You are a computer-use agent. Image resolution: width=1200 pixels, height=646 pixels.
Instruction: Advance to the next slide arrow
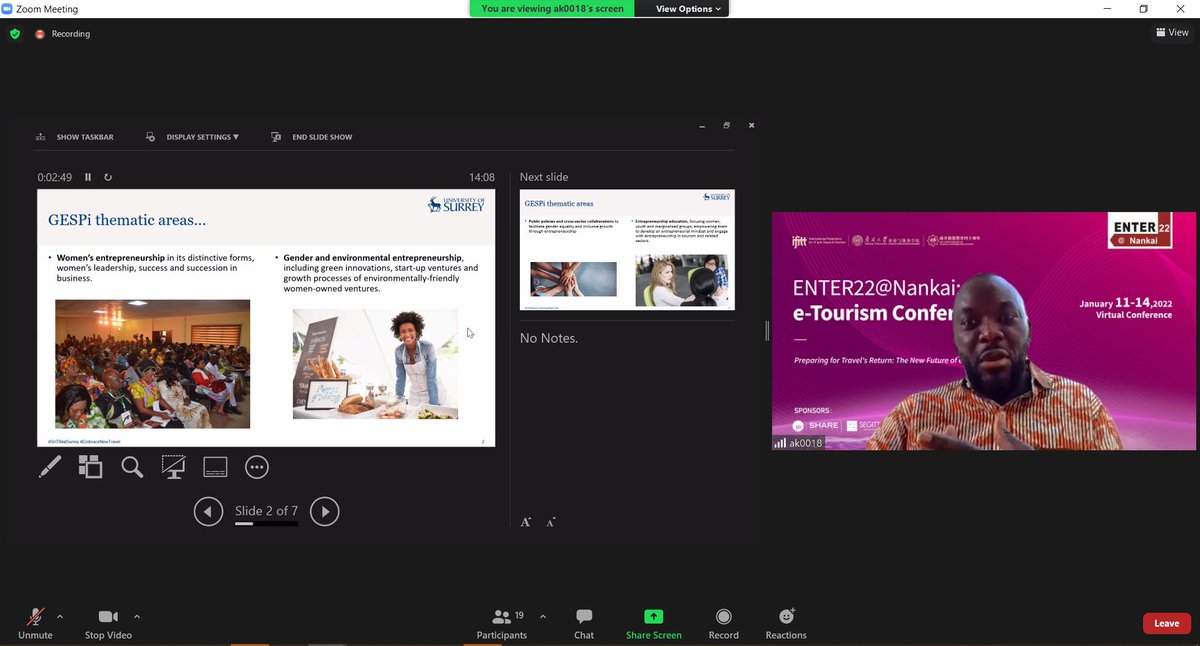tap(325, 512)
